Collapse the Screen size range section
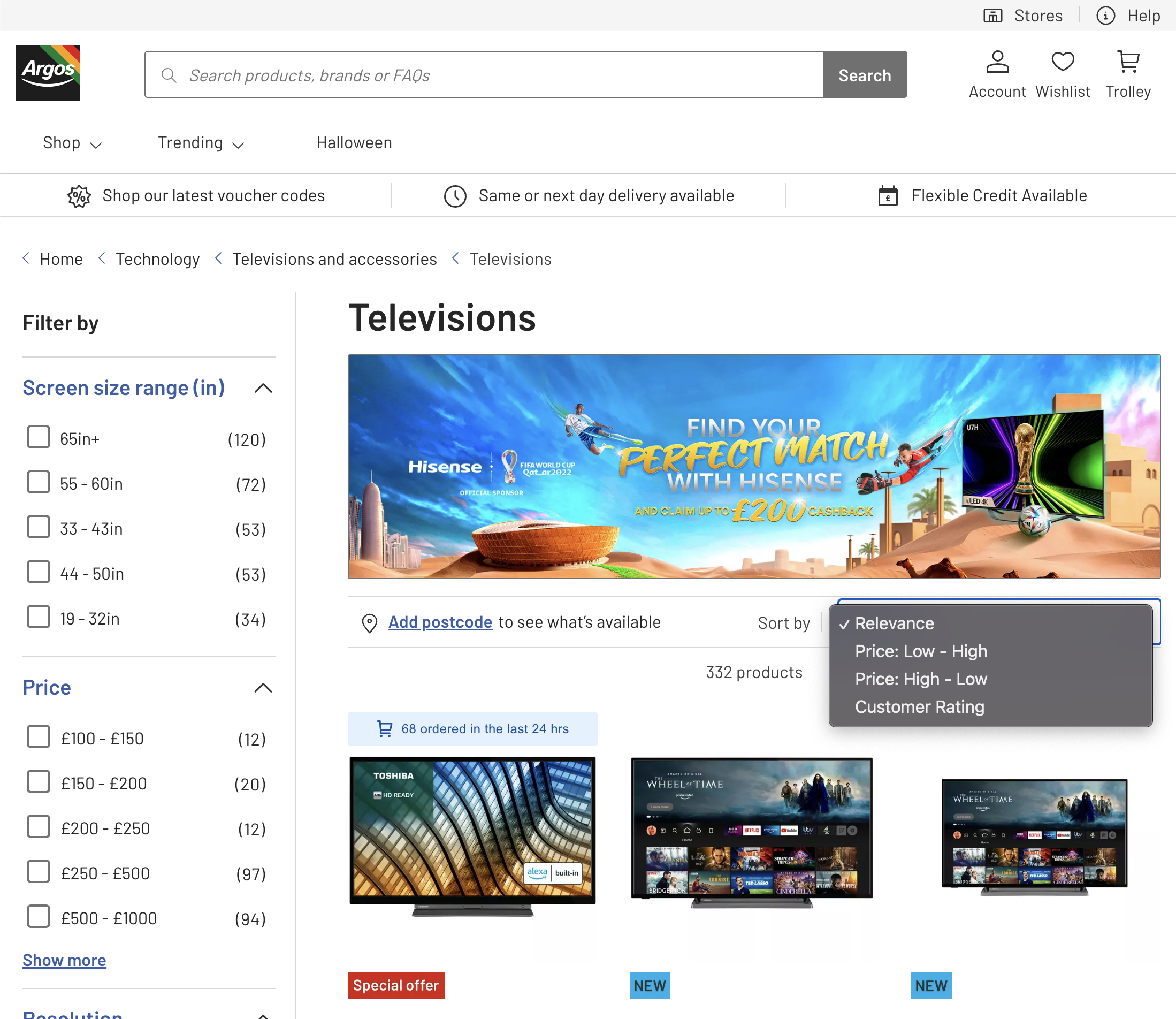The height and width of the screenshot is (1019, 1176). pyautogui.click(x=263, y=389)
